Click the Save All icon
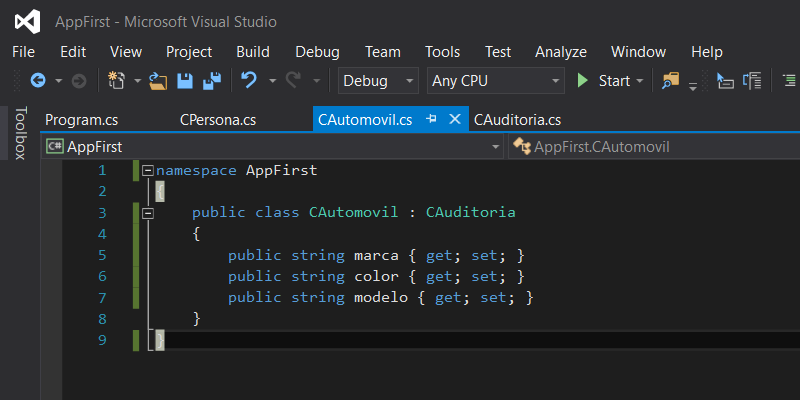The height and width of the screenshot is (400, 800). tap(212, 81)
